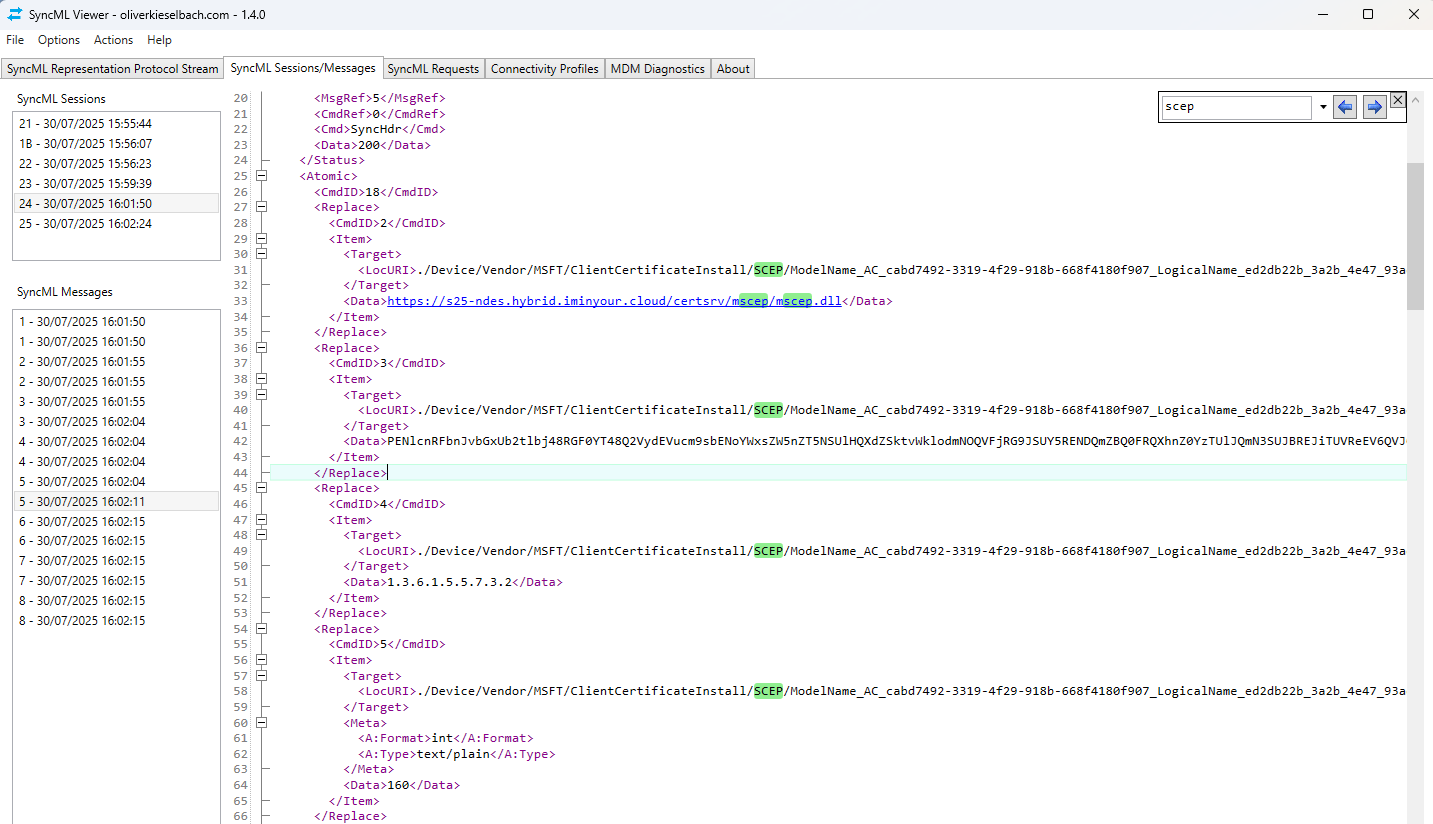Collapse the Meta node on line 60
Screen dimensions: 1433x824
point(262,723)
